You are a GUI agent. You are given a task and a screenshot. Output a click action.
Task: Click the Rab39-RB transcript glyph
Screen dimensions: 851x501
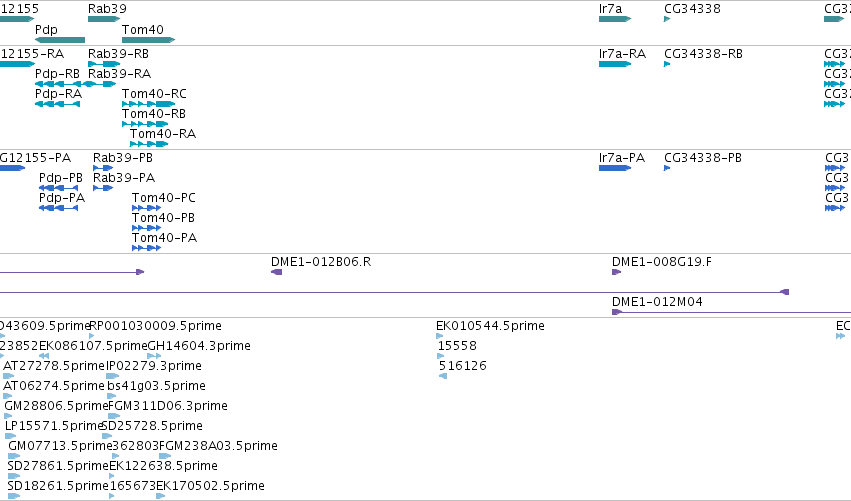(x=104, y=64)
